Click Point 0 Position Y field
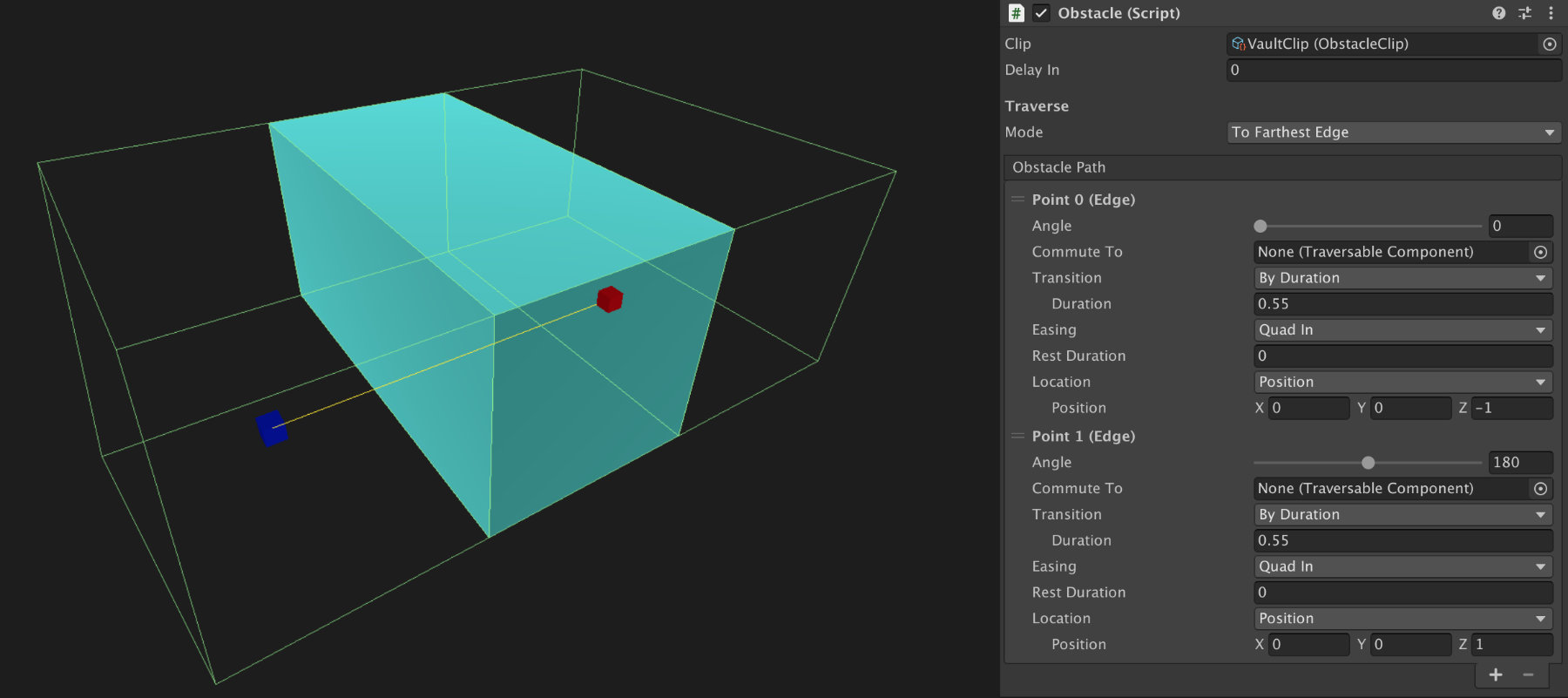The image size is (1568, 698). [x=1410, y=408]
